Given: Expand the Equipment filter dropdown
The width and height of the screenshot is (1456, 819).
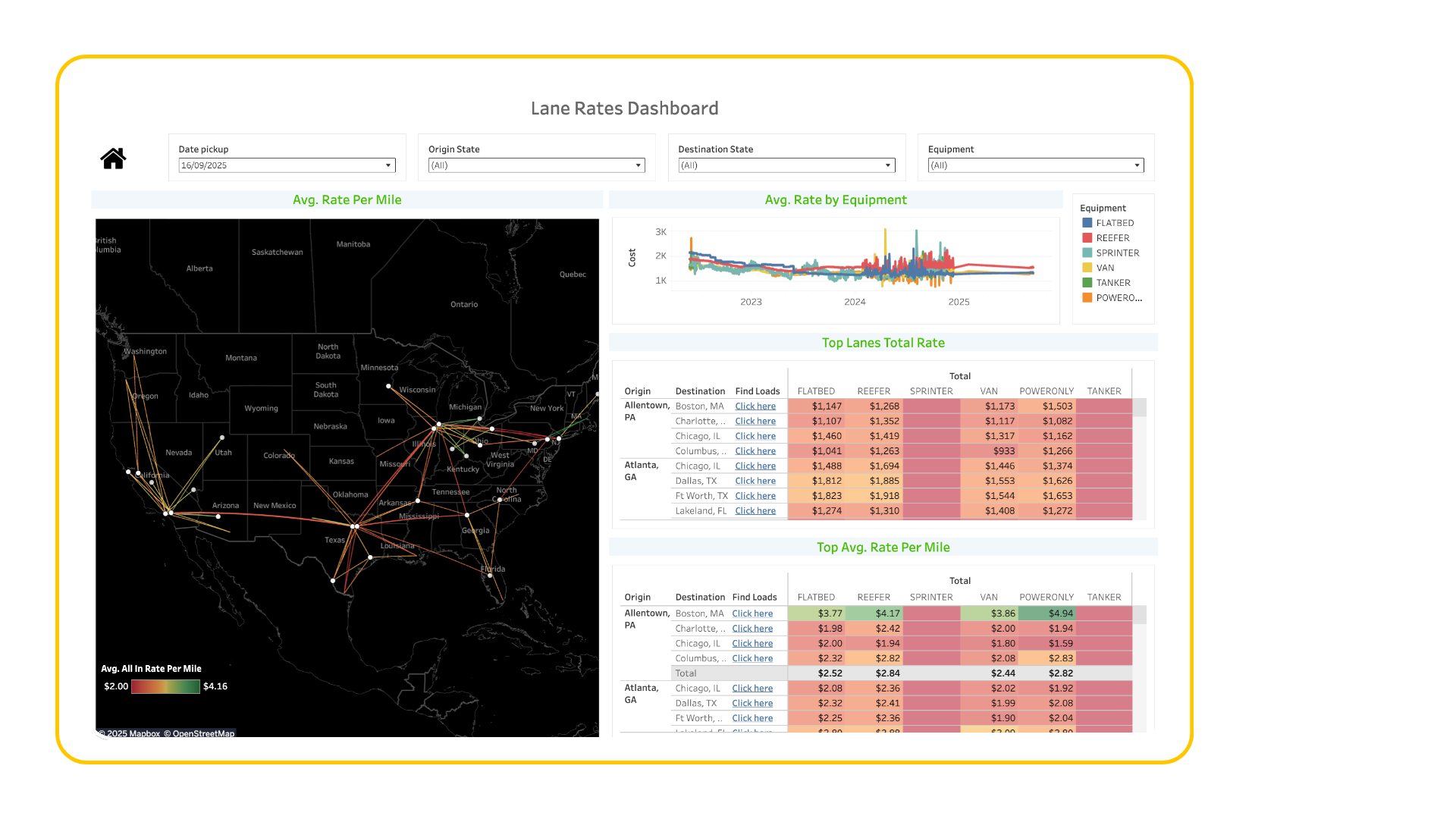Looking at the screenshot, I should point(1036,165).
